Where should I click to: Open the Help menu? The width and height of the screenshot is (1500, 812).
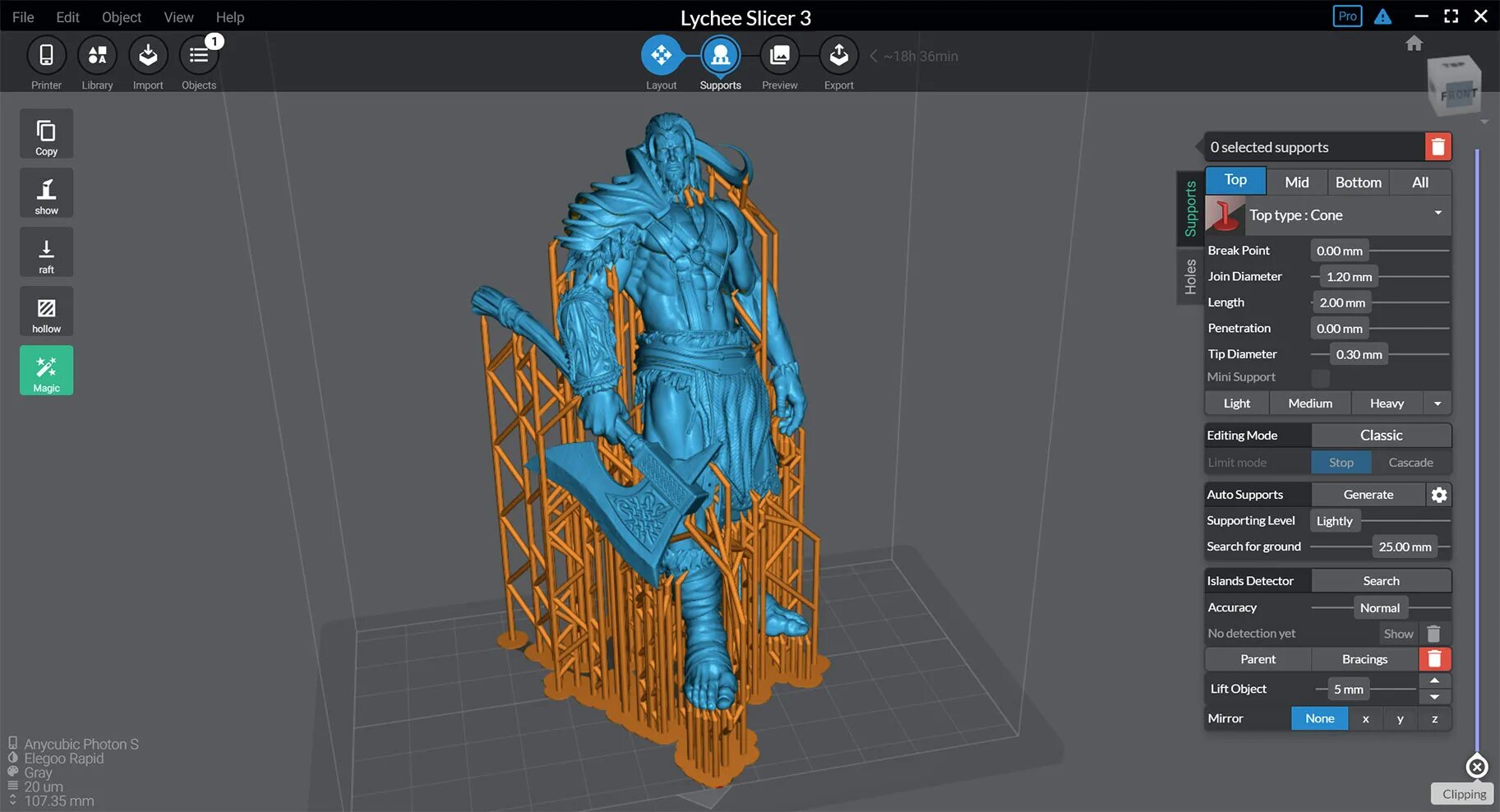coord(230,17)
